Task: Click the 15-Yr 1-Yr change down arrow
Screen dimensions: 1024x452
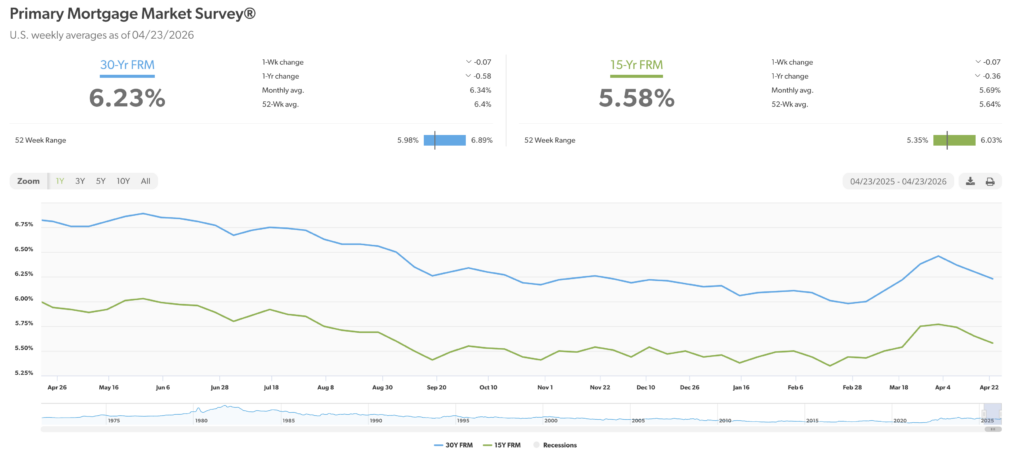Action: [977, 76]
